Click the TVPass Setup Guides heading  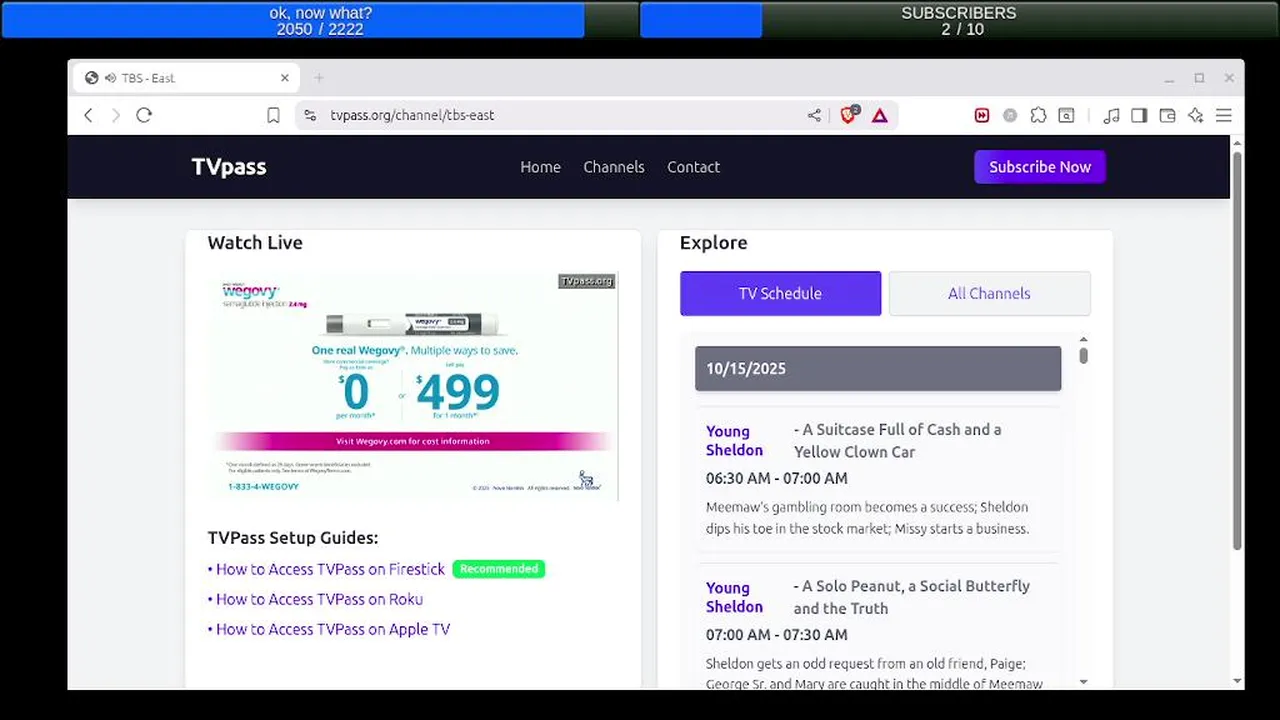coord(293,538)
